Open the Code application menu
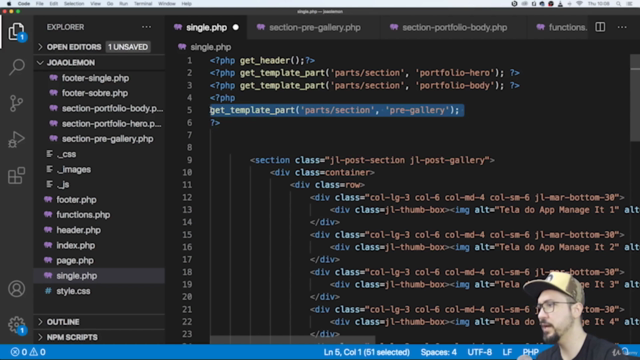Viewport: 640px width, 360px height. pyautogui.click(x=24, y=4)
